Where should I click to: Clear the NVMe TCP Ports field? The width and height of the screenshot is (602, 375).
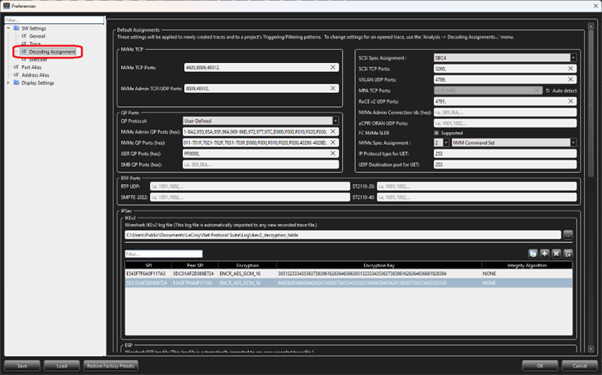pyautogui.click(x=333, y=67)
